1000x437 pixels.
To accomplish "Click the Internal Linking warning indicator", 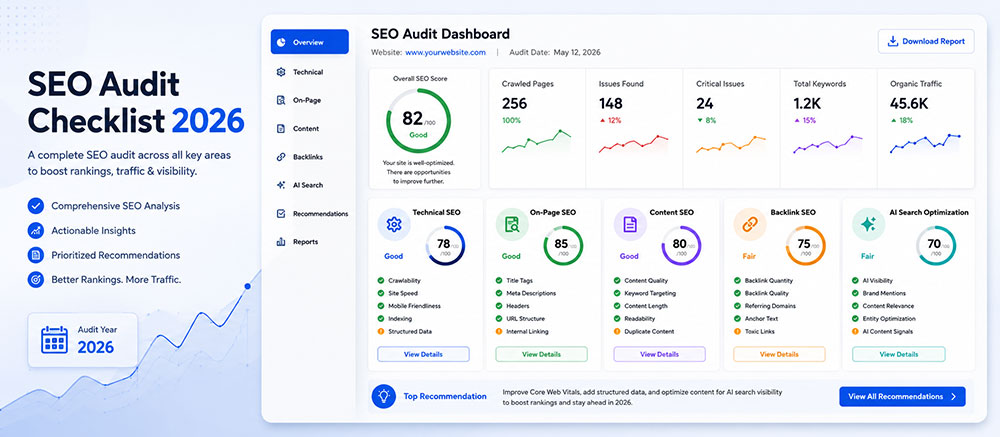I will point(499,331).
